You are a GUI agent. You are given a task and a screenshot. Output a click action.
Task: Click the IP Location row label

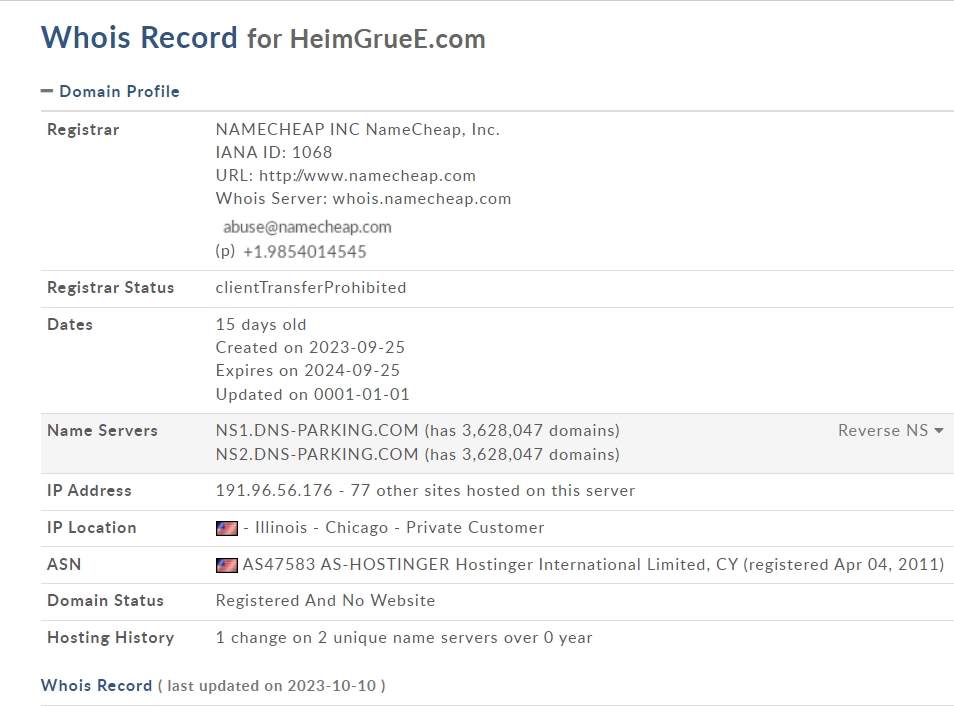[92, 528]
